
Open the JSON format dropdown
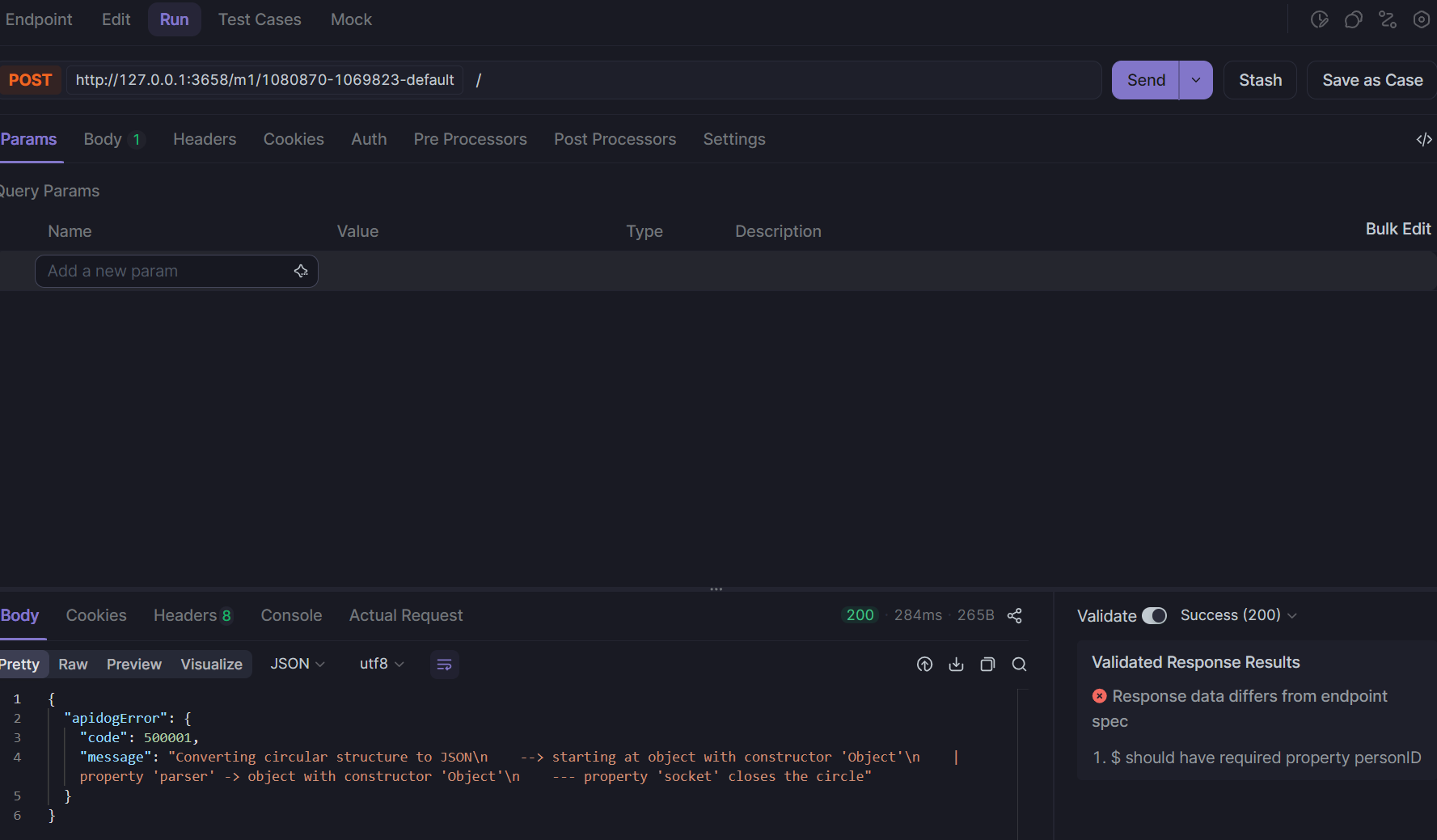click(298, 665)
